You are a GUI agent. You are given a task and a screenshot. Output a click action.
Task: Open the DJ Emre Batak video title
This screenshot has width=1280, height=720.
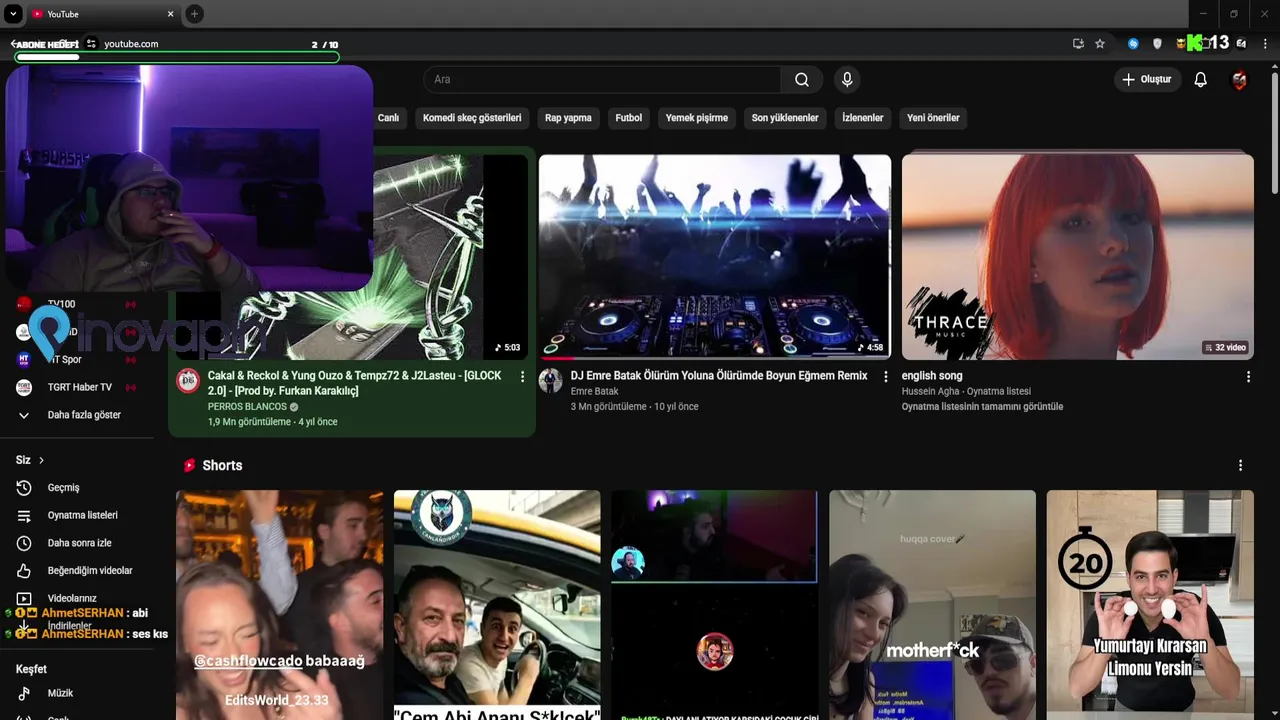coord(719,376)
